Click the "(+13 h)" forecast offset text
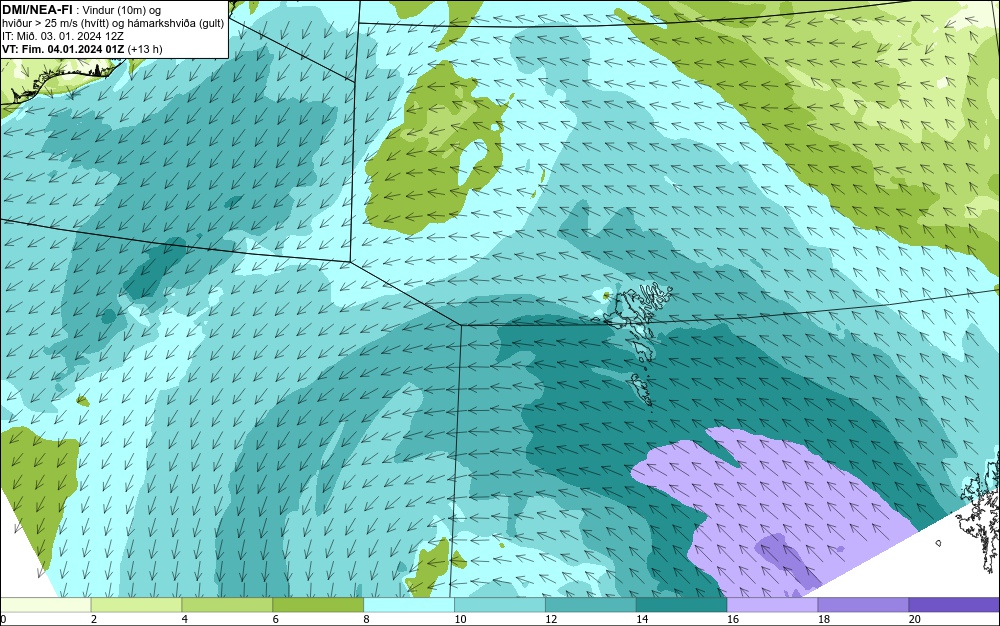This screenshot has width=1000, height=626. click(145, 49)
